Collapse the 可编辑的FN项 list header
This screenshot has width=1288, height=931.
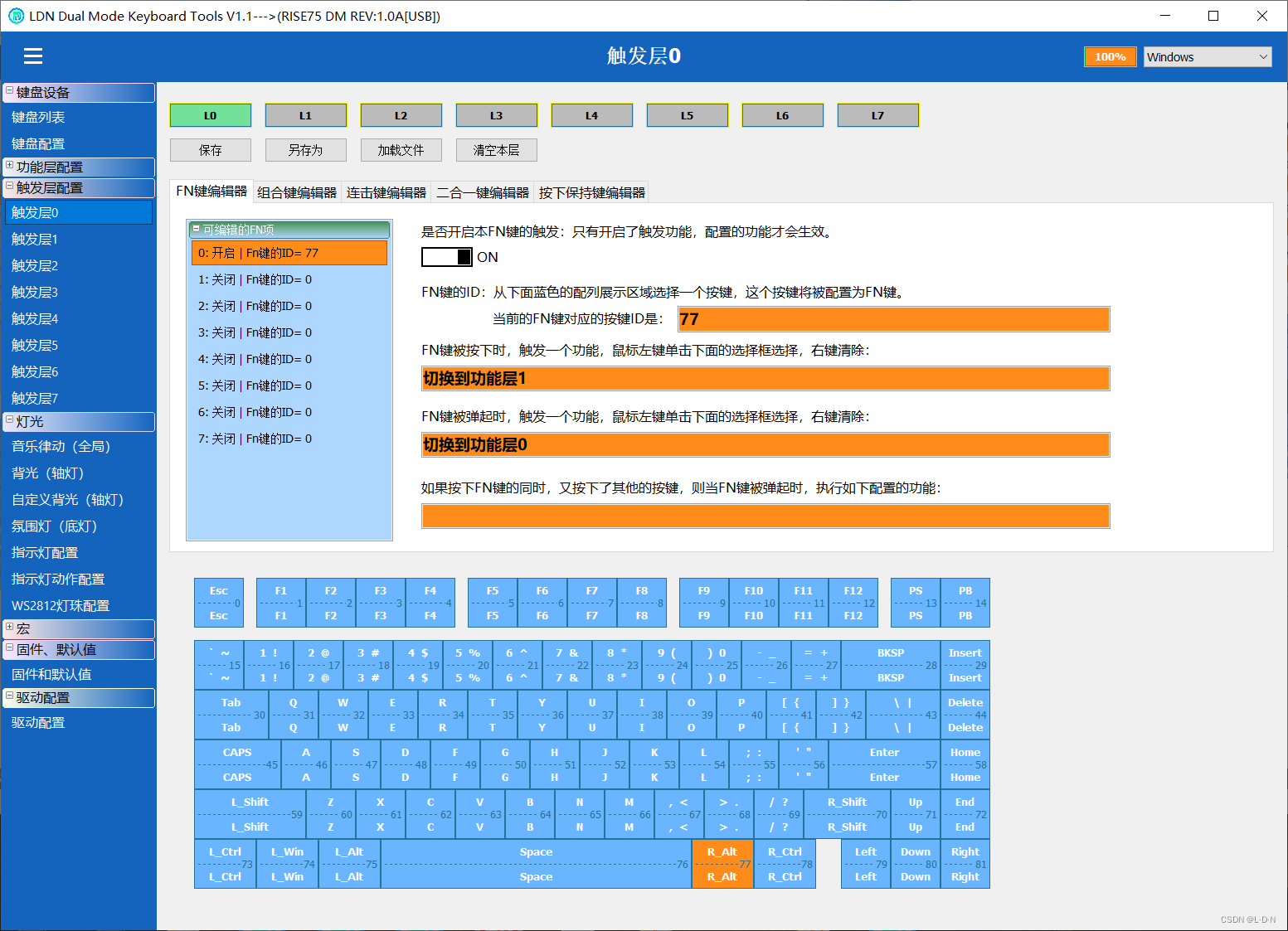(x=197, y=229)
